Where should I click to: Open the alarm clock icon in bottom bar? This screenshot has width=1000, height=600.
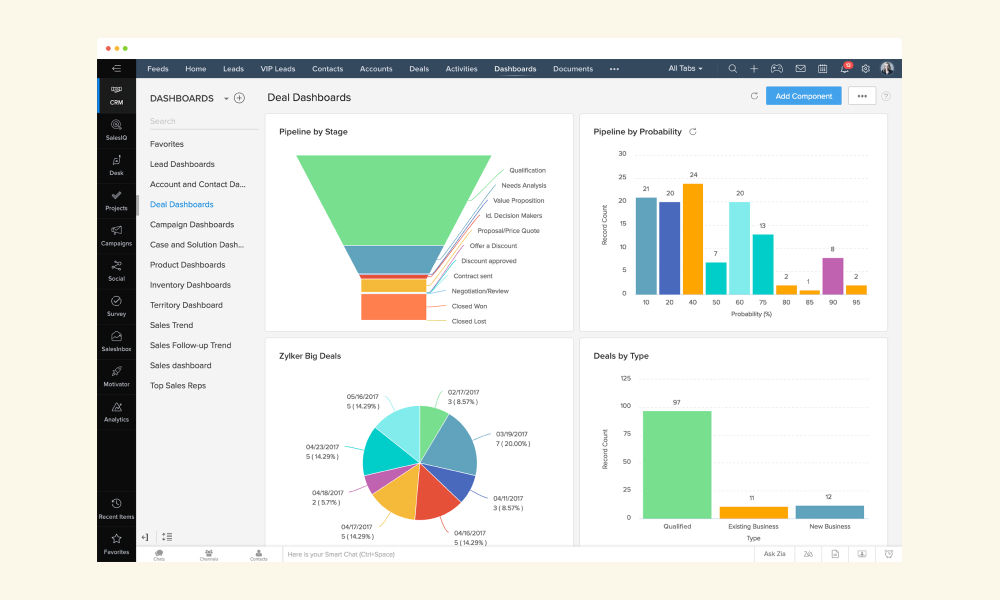pos(888,554)
